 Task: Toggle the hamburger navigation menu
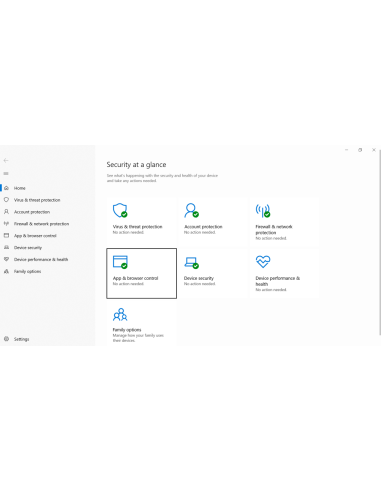point(6,173)
